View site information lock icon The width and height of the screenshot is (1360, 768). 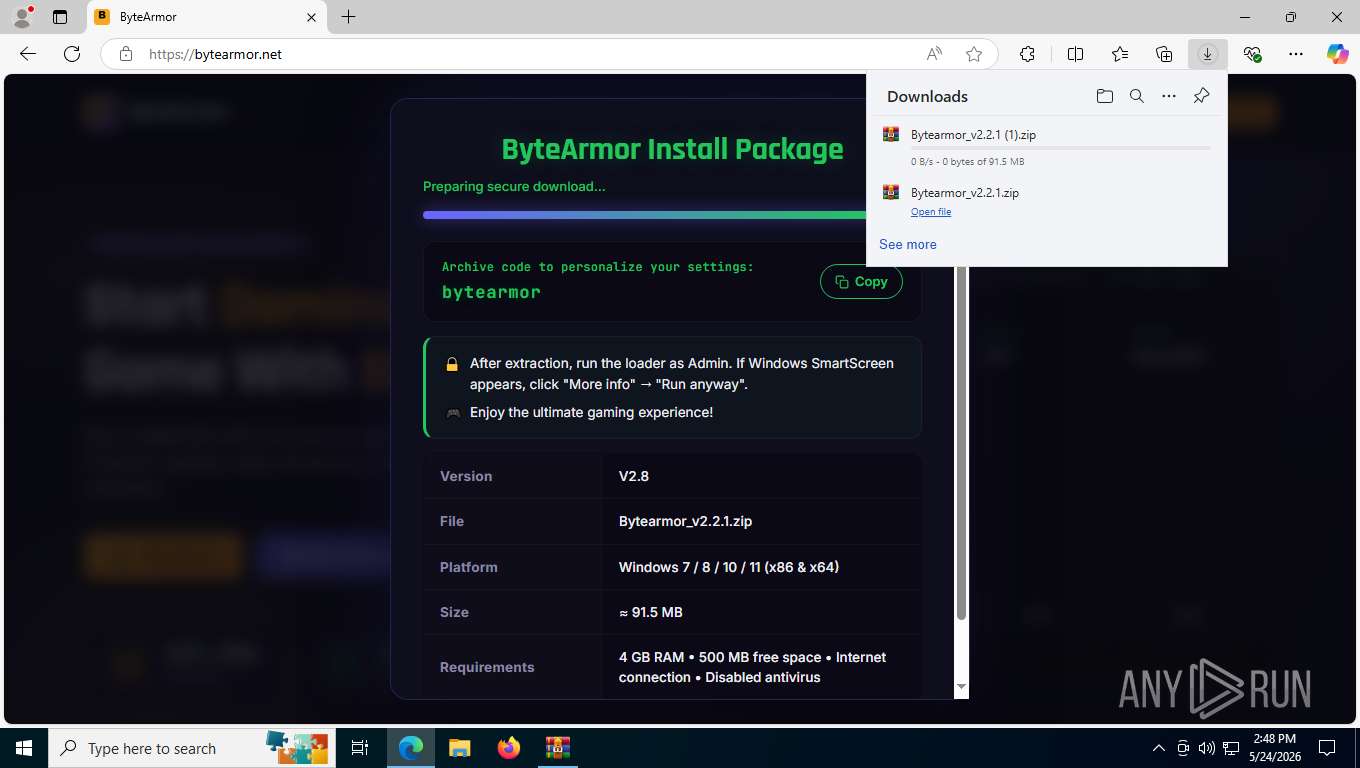pyautogui.click(x=125, y=54)
